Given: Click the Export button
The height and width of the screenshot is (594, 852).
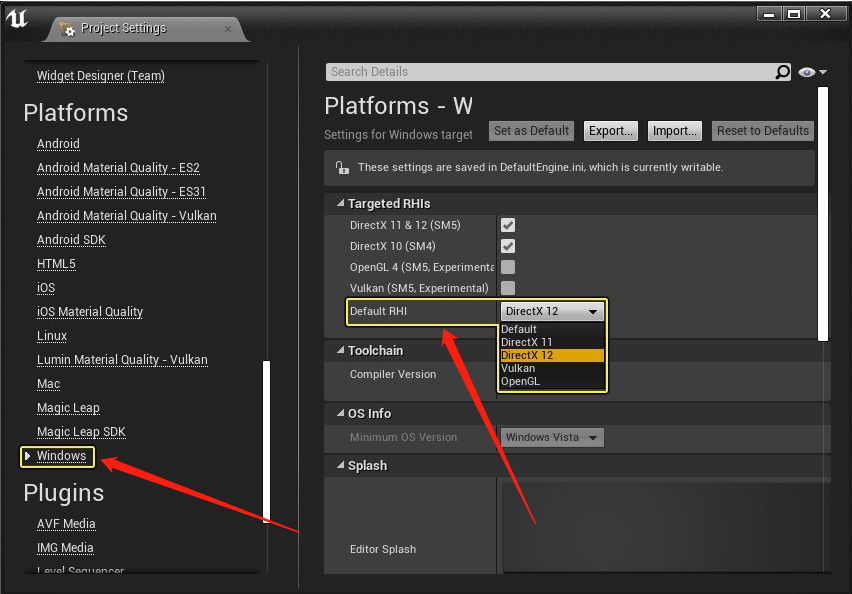Looking at the screenshot, I should (x=610, y=130).
